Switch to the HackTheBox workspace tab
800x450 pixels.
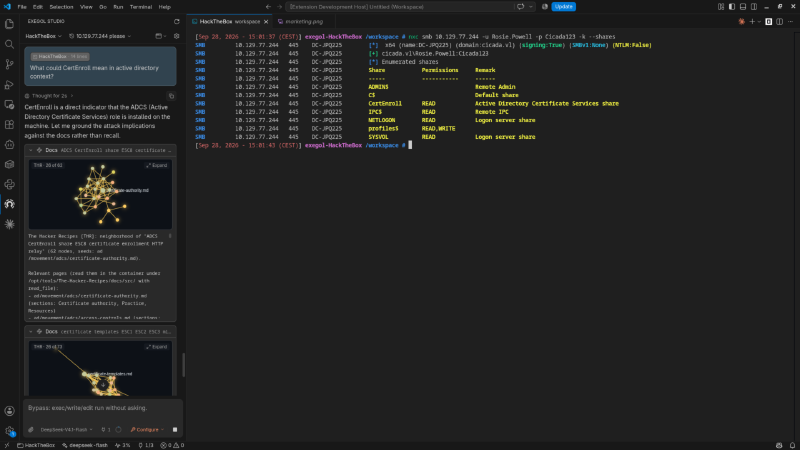click(x=230, y=21)
